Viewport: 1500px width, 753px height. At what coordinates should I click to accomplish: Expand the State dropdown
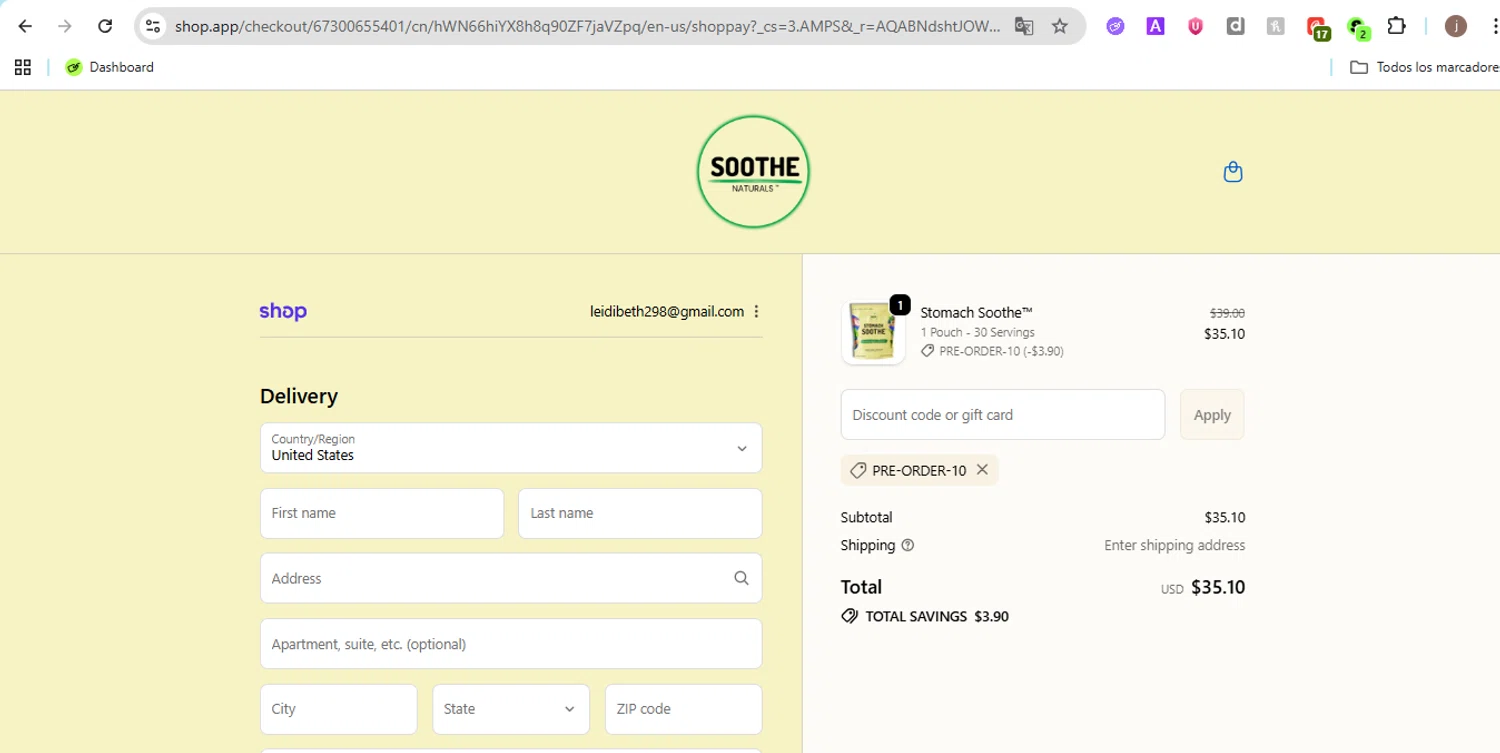[511, 709]
